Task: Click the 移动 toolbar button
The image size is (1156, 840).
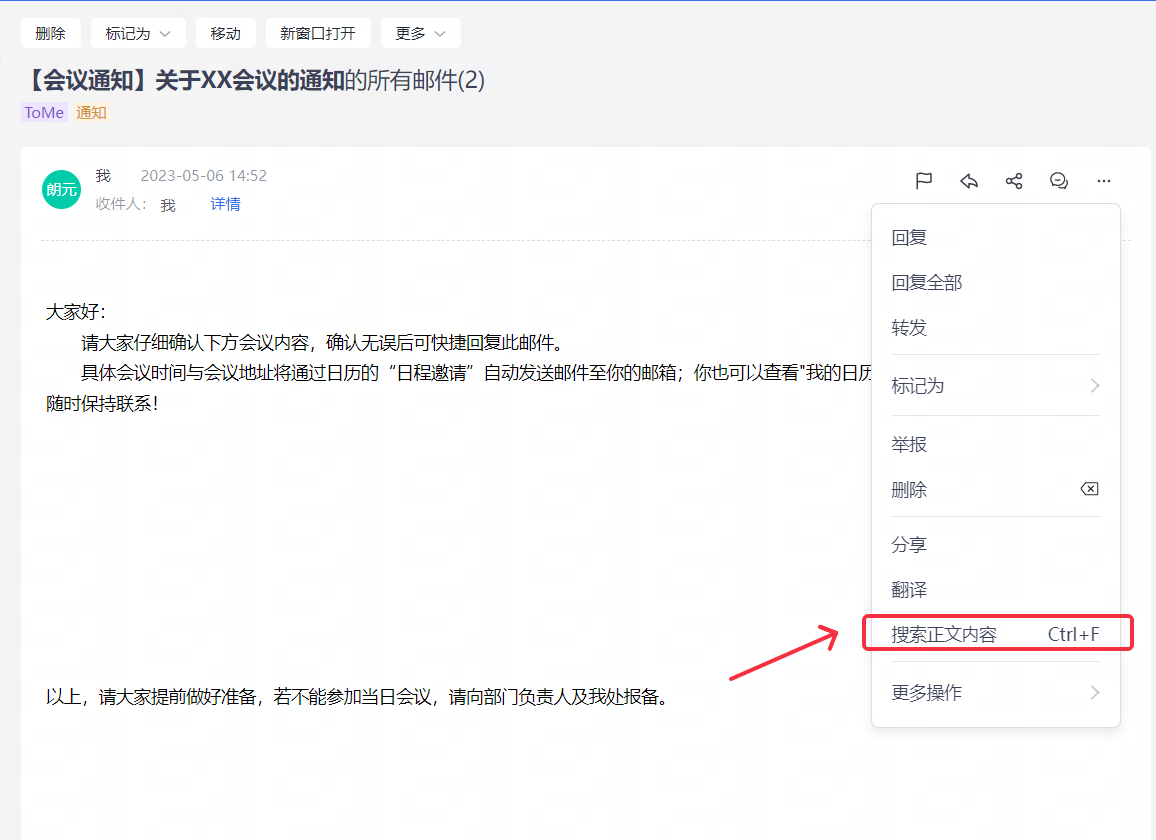Action: pyautogui.click(x=226, y=33)
